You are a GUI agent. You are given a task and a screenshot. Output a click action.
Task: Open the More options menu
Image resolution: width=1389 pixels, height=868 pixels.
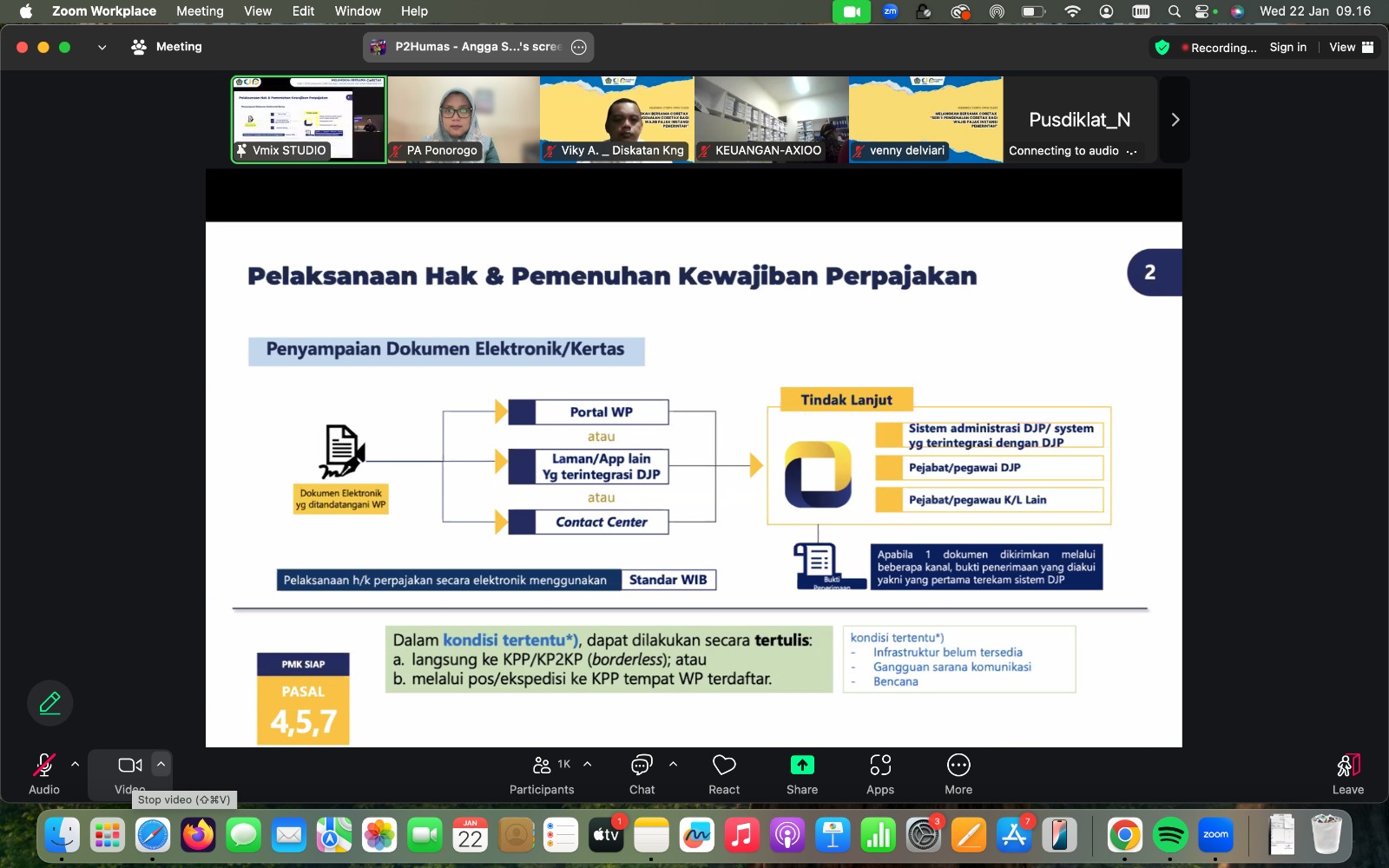[958, 773]
